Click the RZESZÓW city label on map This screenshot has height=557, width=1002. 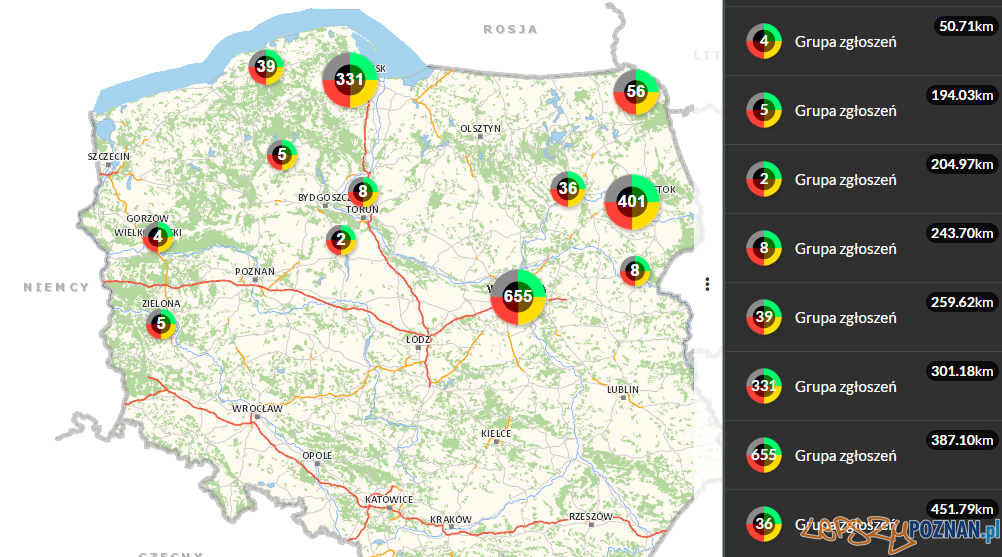(590, 516)
